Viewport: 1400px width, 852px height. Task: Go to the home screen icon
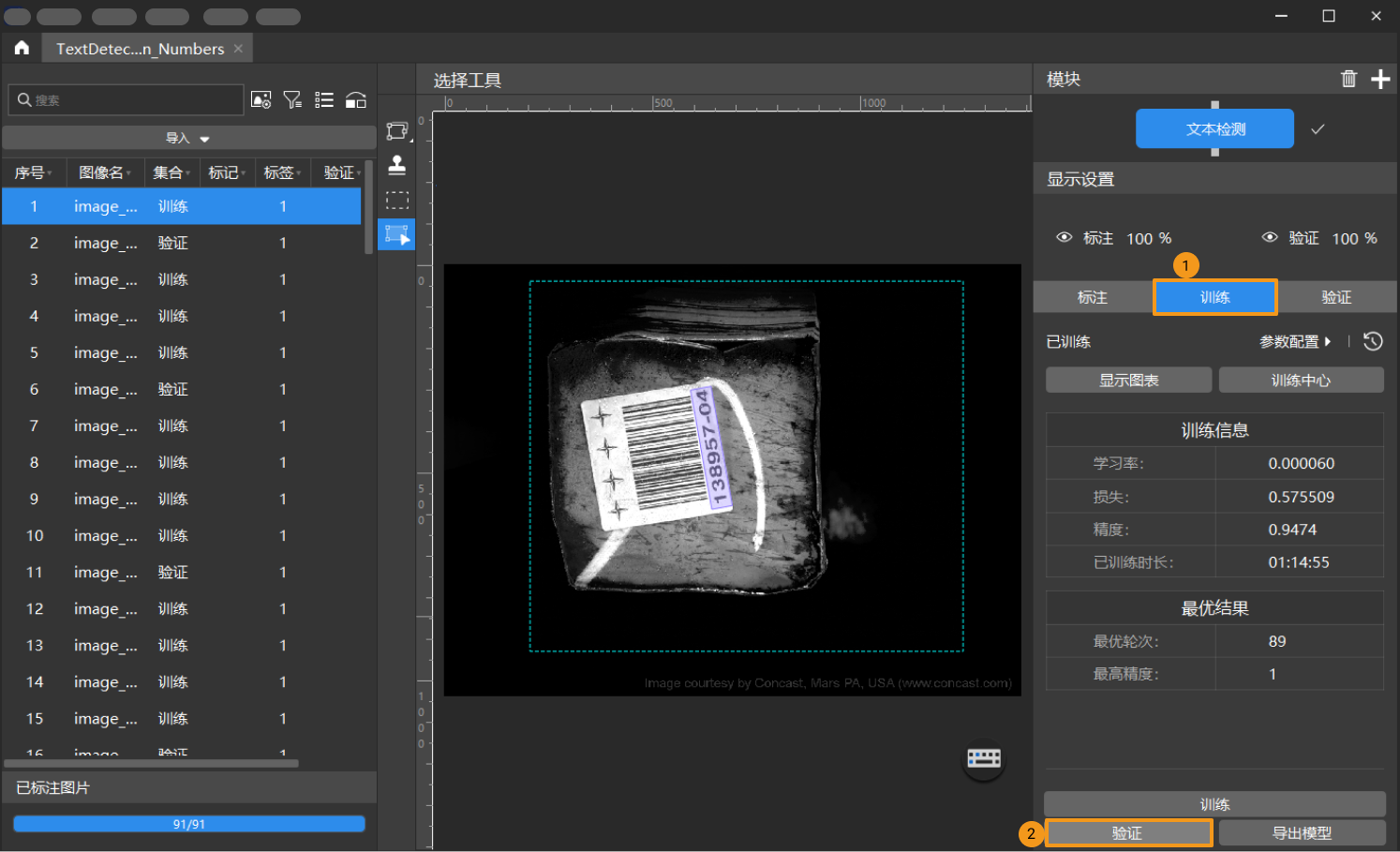[22, 48]
